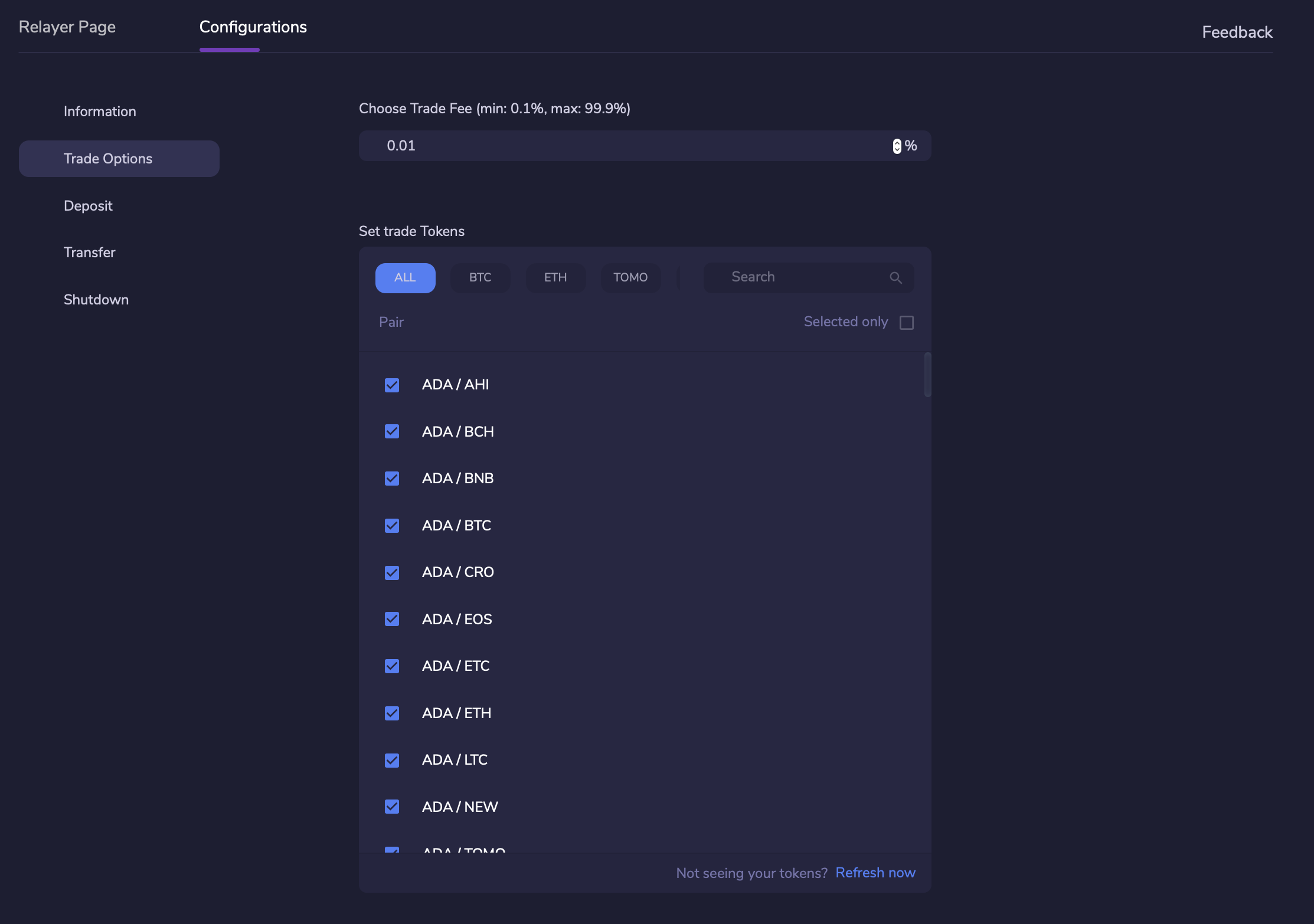Viewport: 1314px width, 924px height.
Task: Toggle the ADA / ETH pair checkbox
Action: click(x=392, y=713)
